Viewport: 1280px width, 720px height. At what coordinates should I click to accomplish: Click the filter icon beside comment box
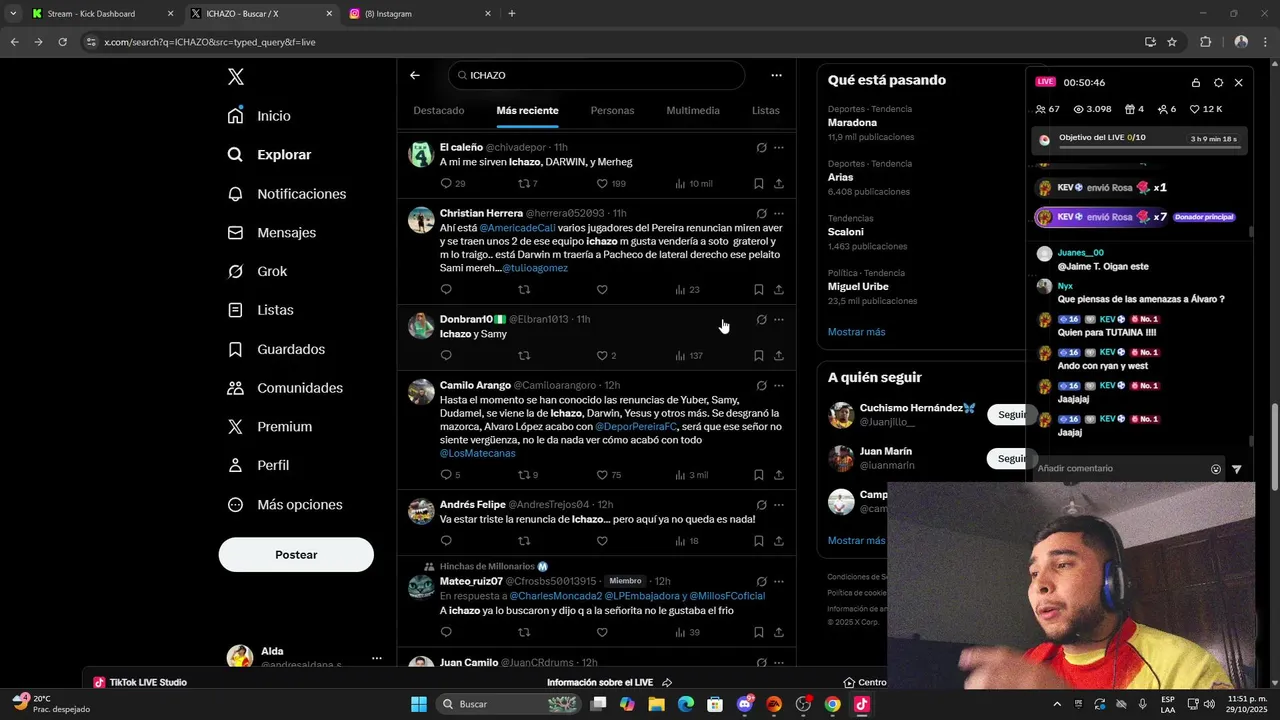point(1237,469)
